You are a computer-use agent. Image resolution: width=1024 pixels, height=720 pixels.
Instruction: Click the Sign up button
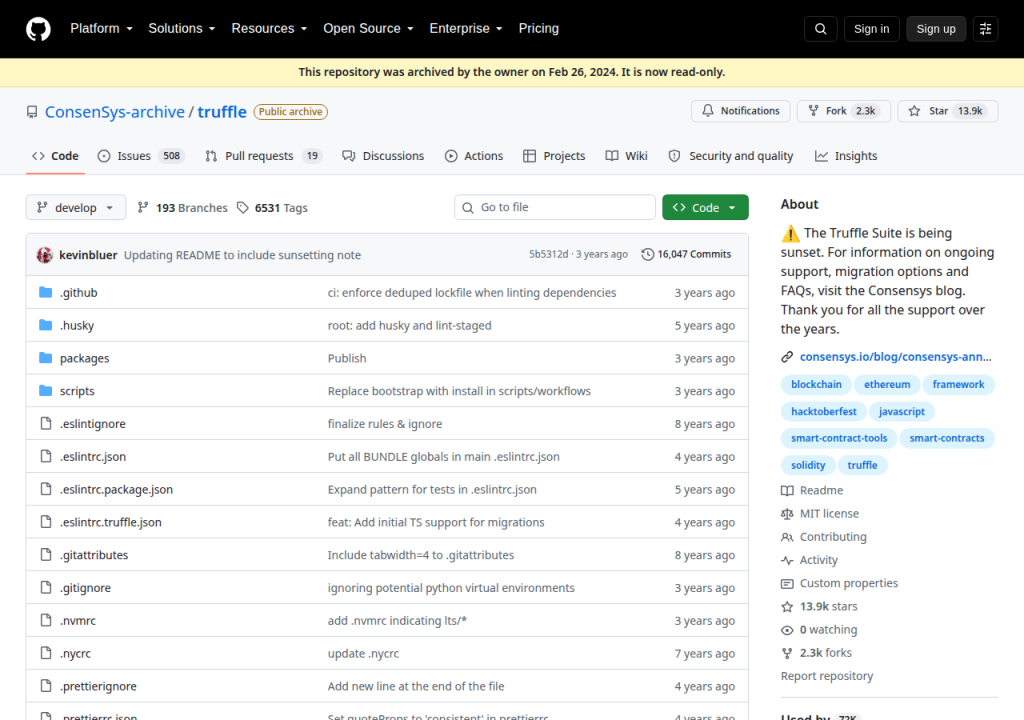(x=936, y=29)
